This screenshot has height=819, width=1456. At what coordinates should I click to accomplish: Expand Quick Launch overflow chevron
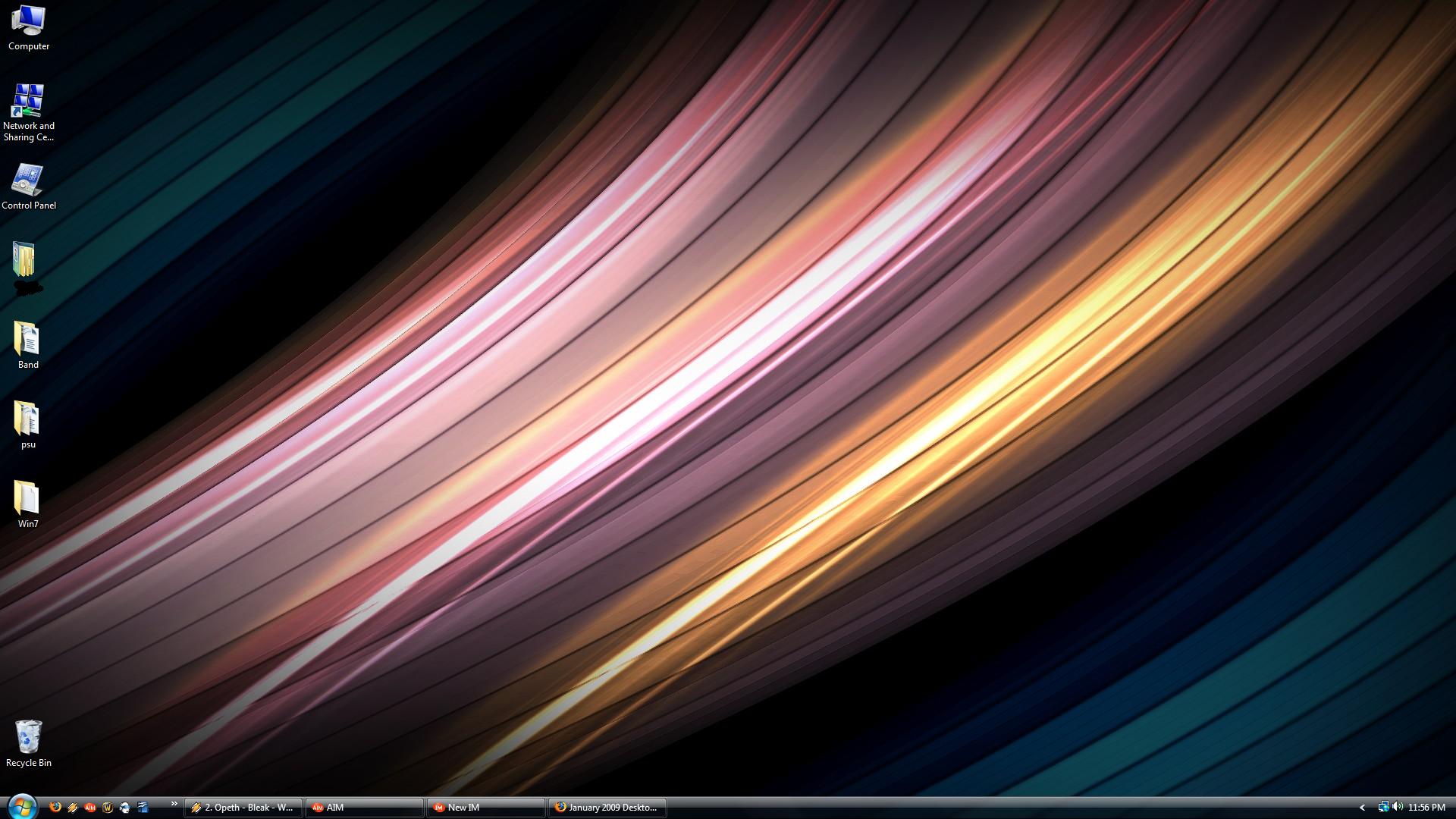(174, 804)
